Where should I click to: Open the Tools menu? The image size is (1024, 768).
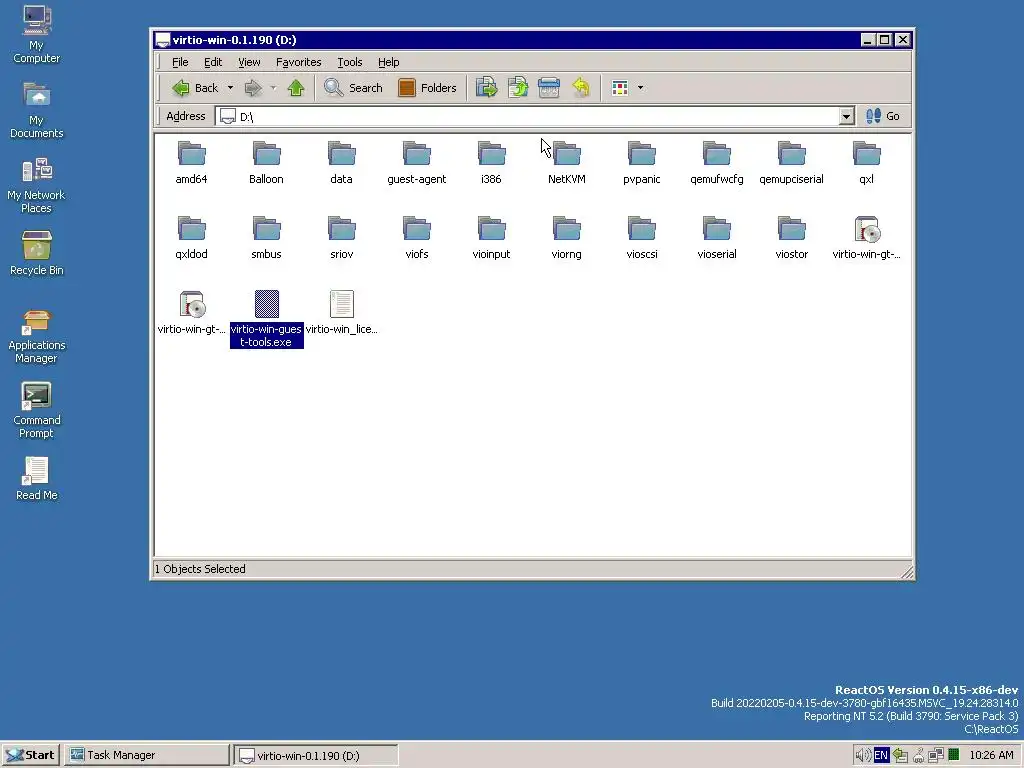(349, 62)
